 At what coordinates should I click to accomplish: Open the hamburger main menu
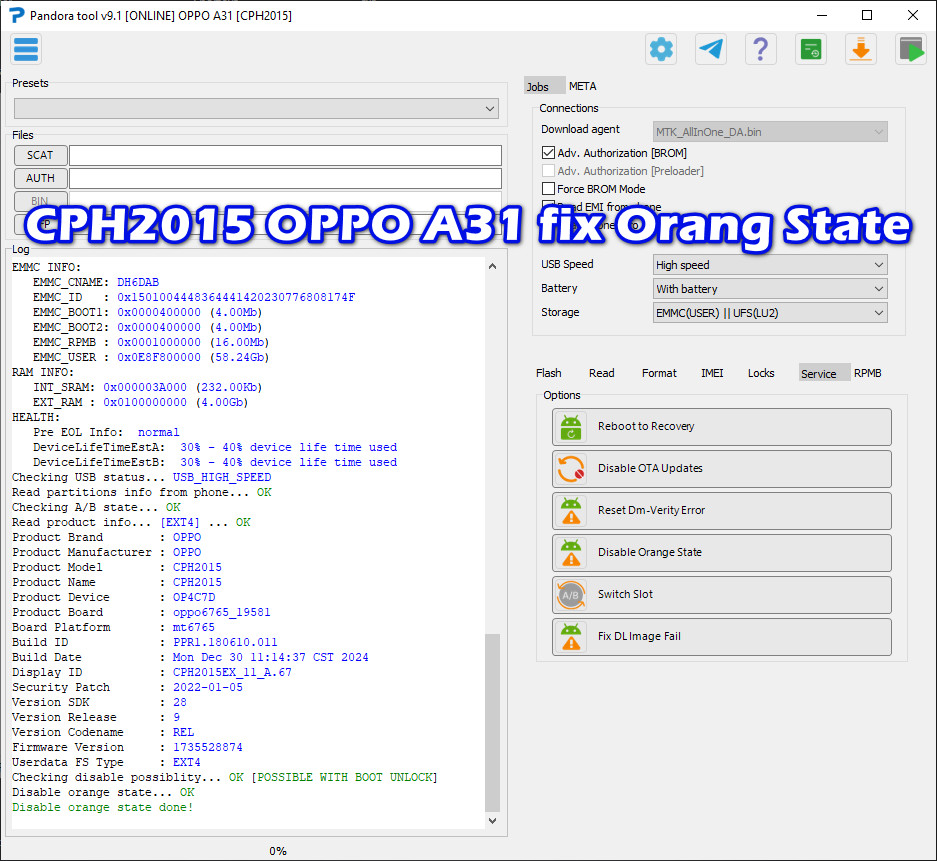coord(26,49)
